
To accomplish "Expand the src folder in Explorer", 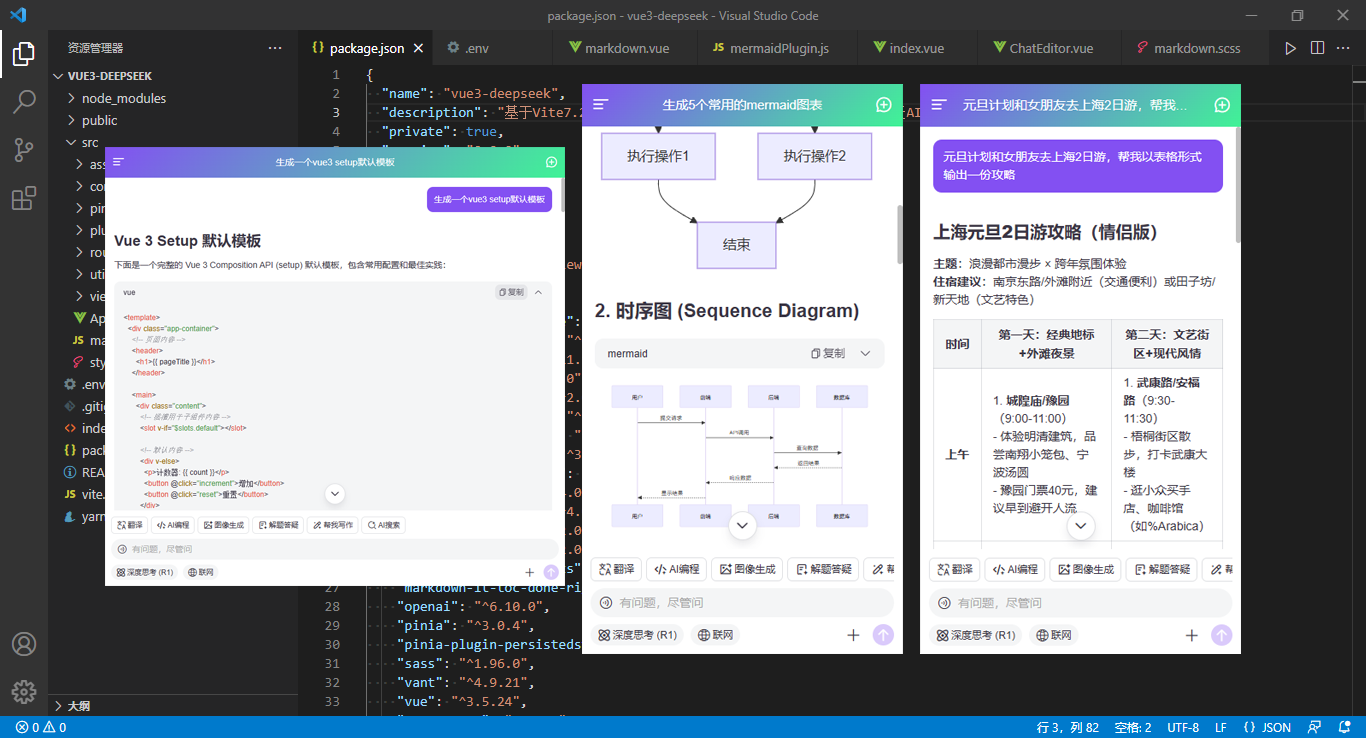I will coord(88,142).
